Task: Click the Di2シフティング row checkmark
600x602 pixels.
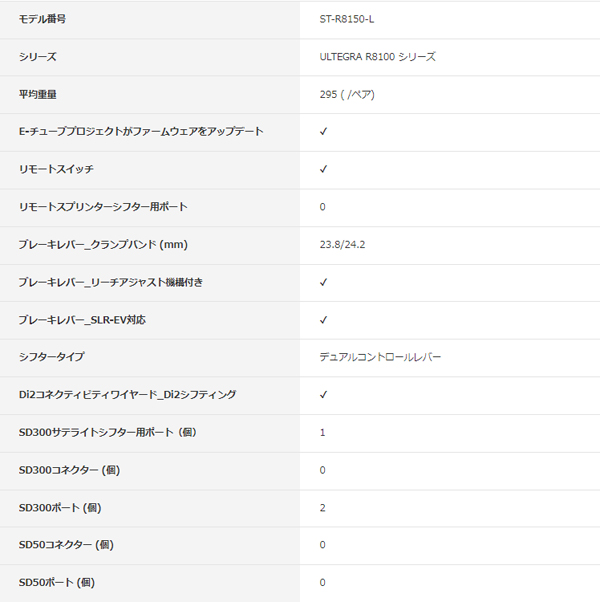Action: click(x=323, y=395)
